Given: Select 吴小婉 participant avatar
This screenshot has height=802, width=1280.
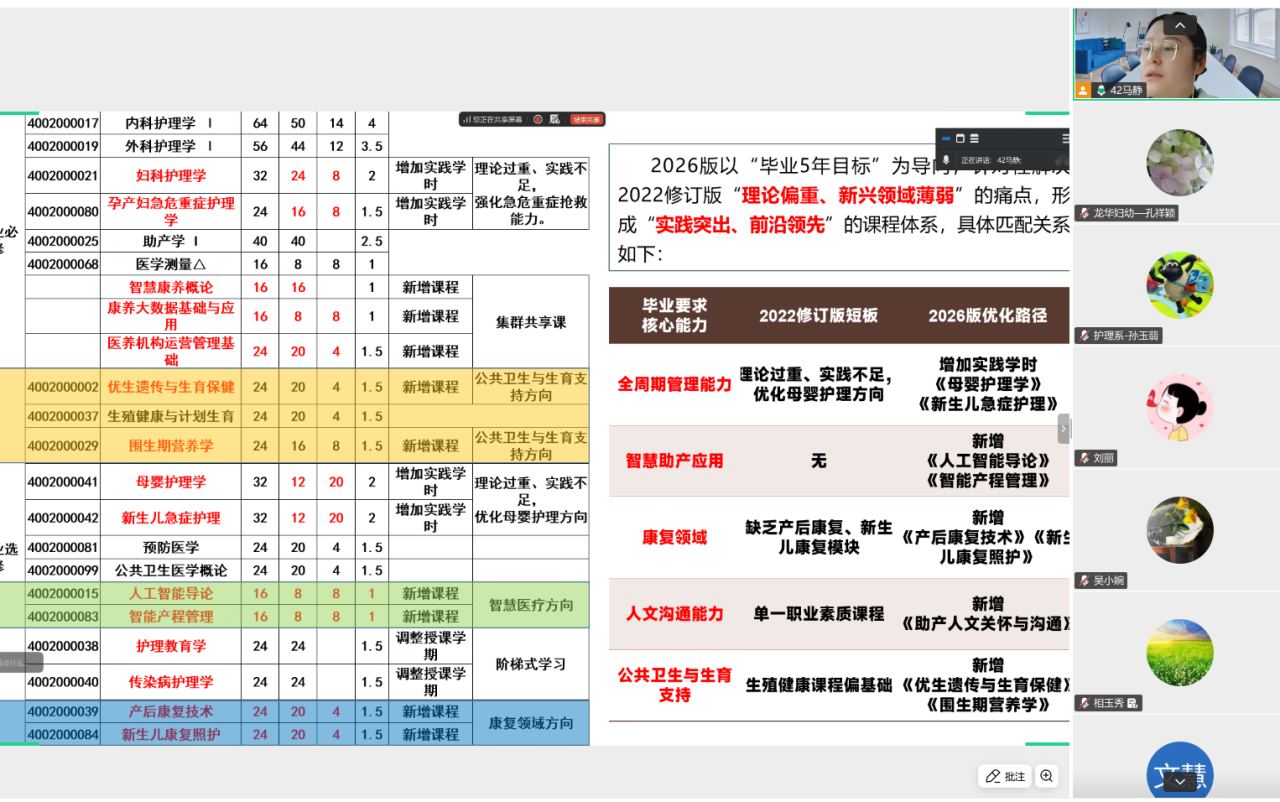Looking at the screenshot, I should (1179, 530).
